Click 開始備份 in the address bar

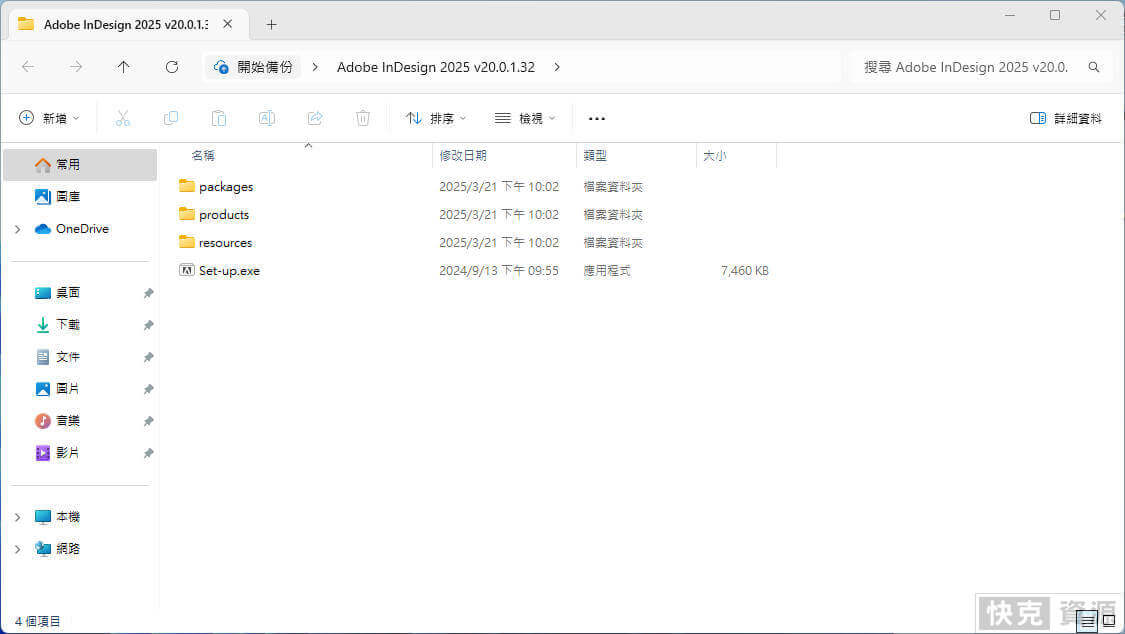tap(254, 67)
